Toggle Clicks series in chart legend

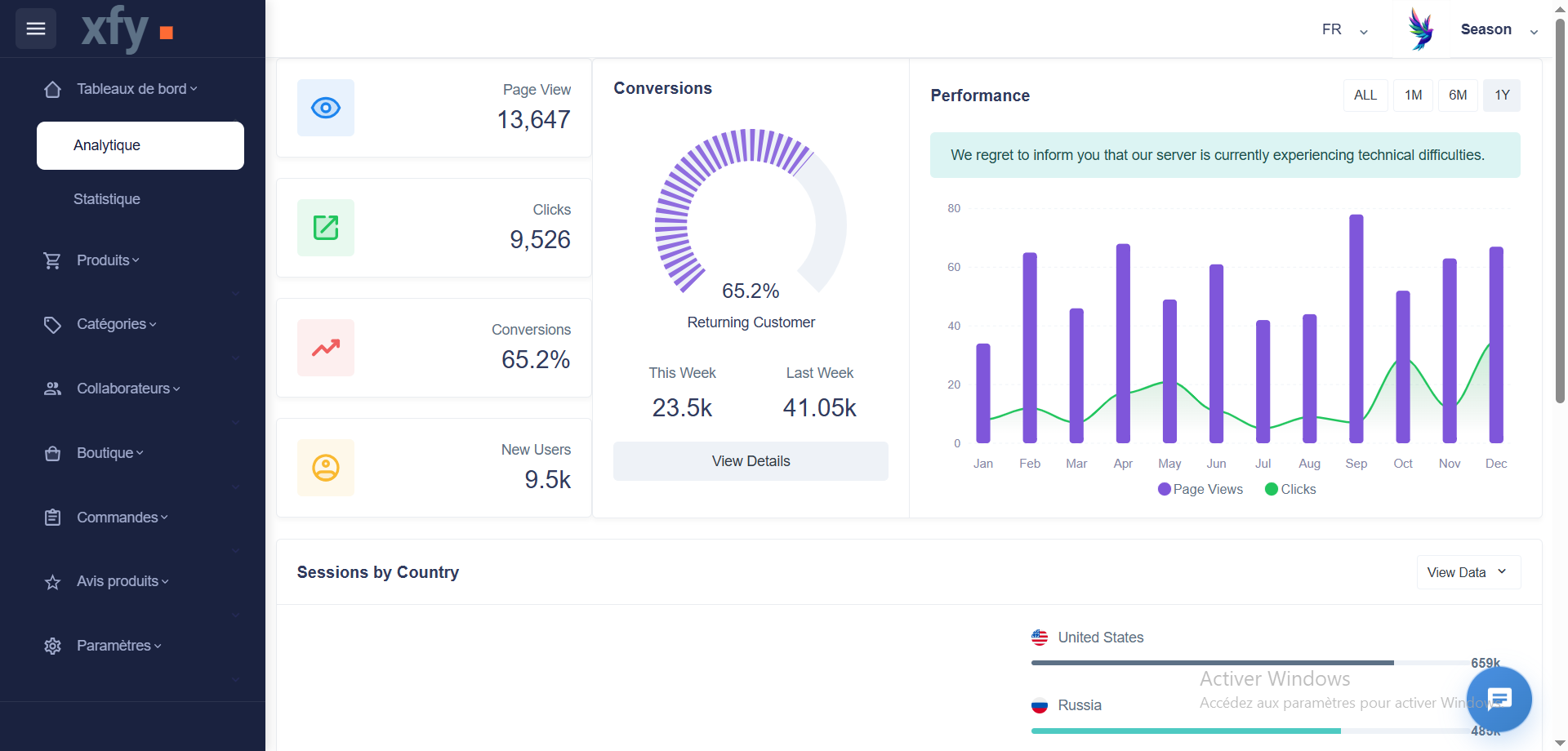click(1290, 489)
